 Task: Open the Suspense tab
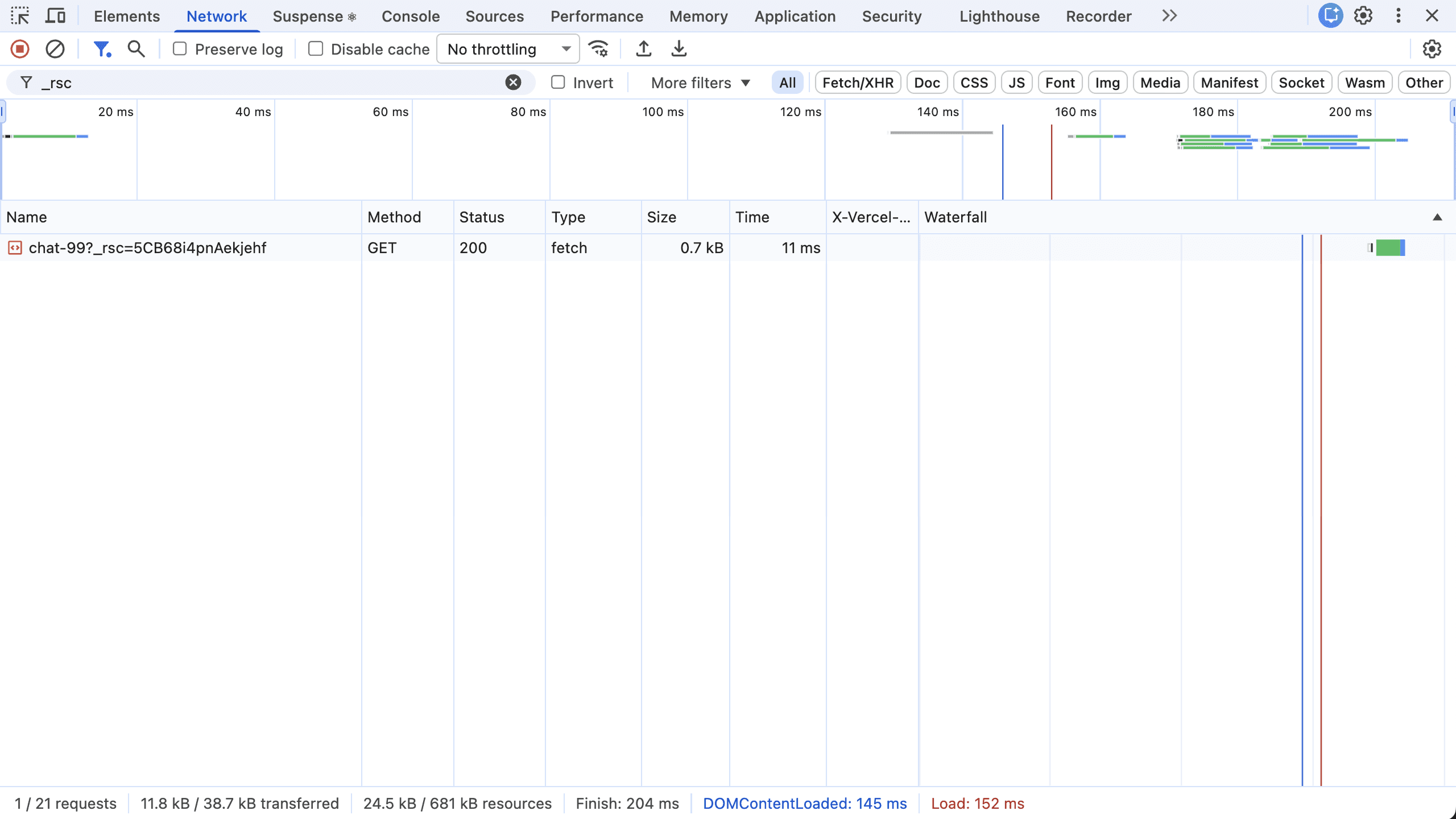(x=315, y=16)
